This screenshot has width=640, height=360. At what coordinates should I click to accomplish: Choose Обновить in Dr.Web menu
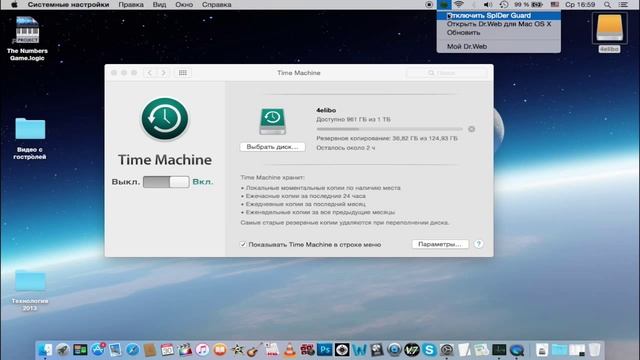coord(498,33)
